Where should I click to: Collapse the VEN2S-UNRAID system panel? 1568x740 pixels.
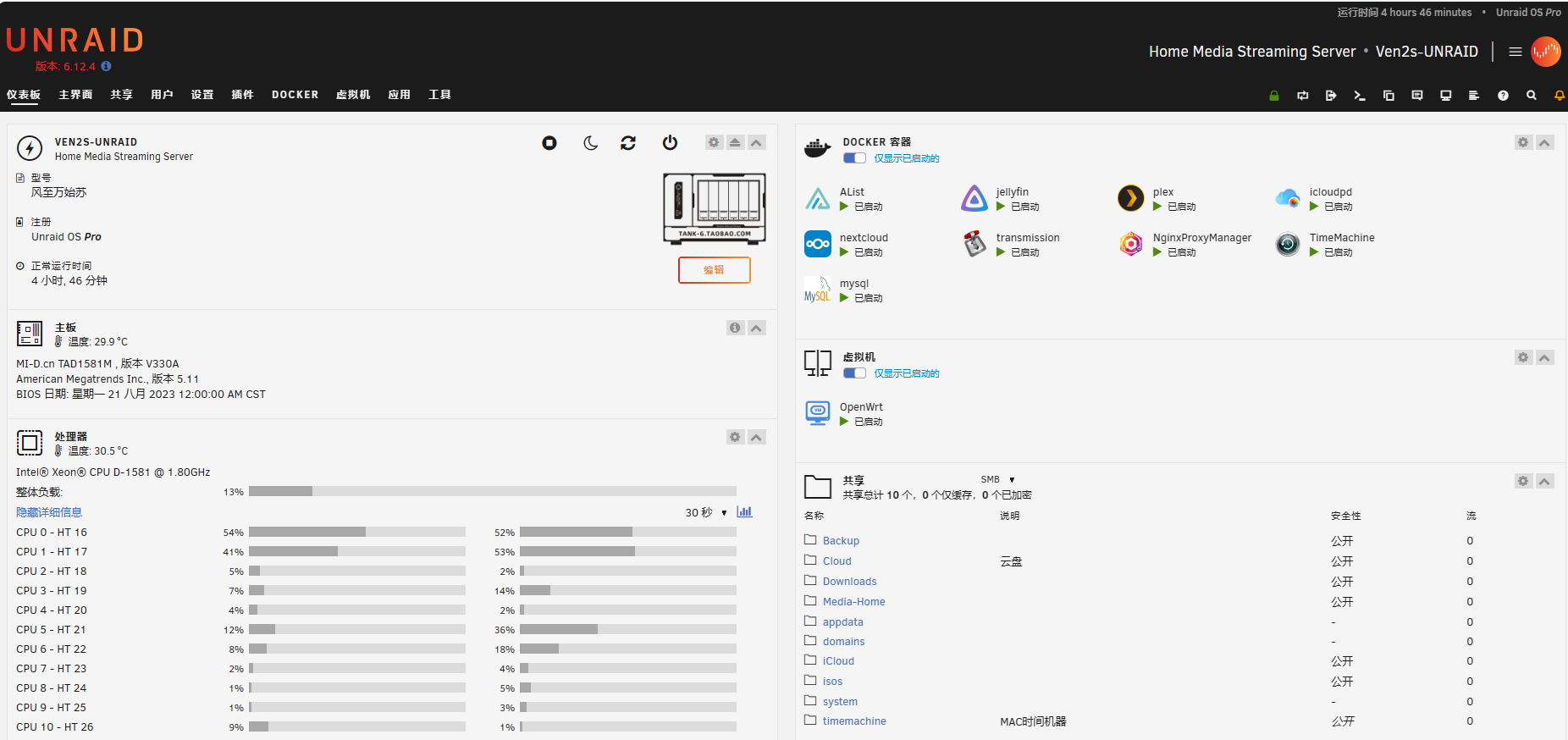tap(757, 142)
